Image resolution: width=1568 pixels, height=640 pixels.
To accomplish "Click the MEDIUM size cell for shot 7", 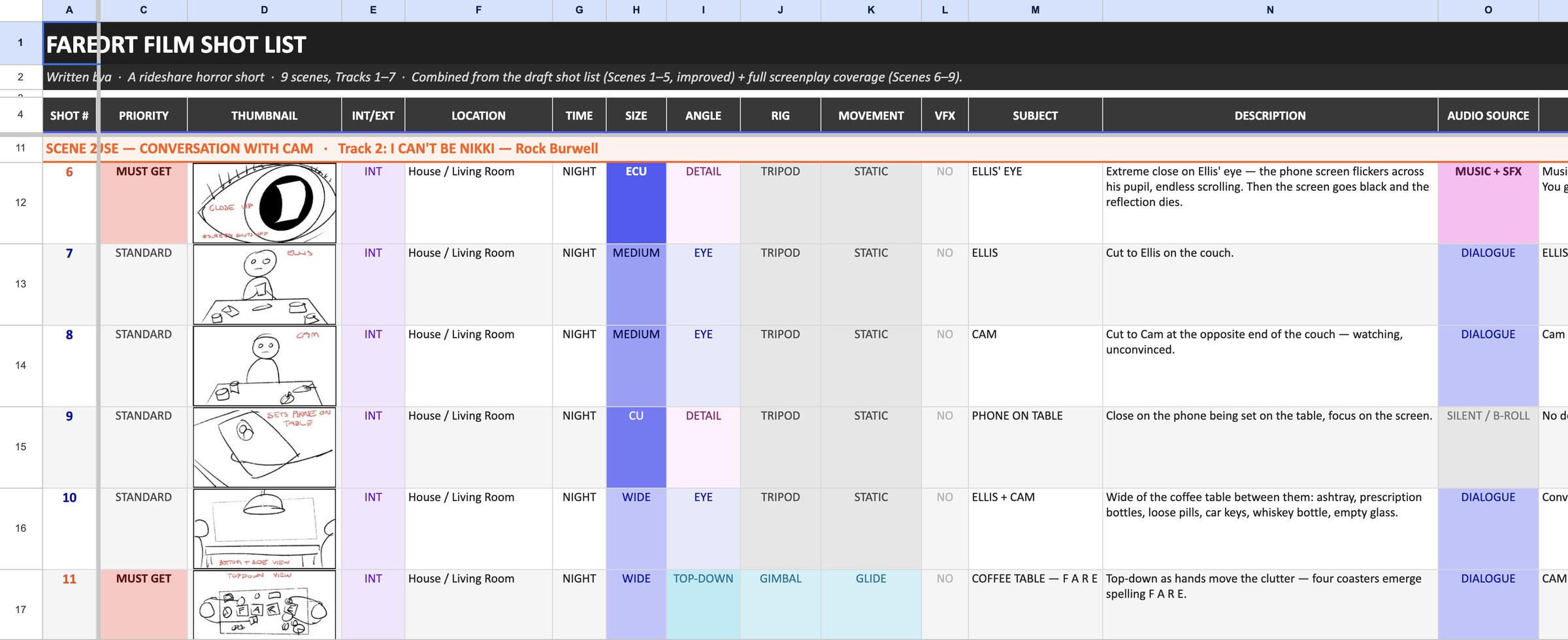I will click(x=636, y=285).
